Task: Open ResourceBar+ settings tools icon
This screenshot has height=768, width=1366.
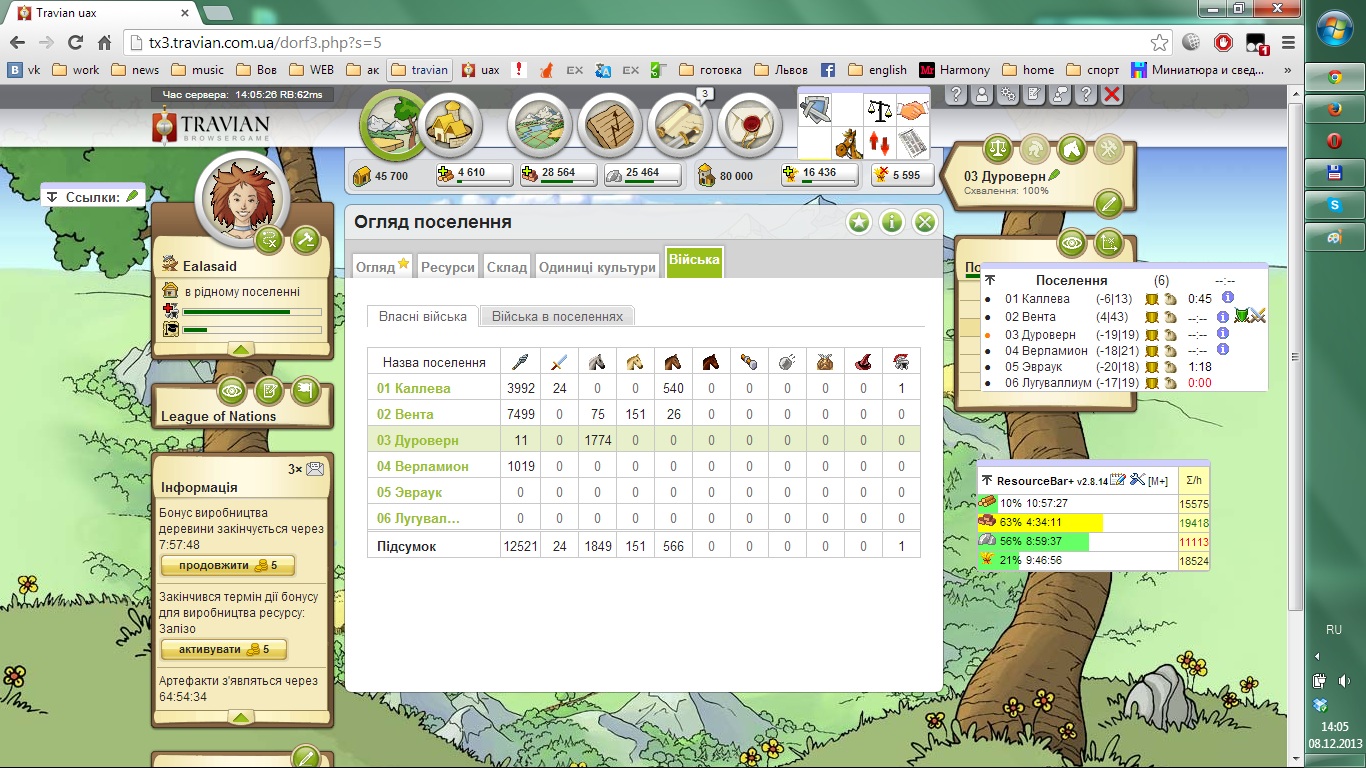Action: 1137,480
